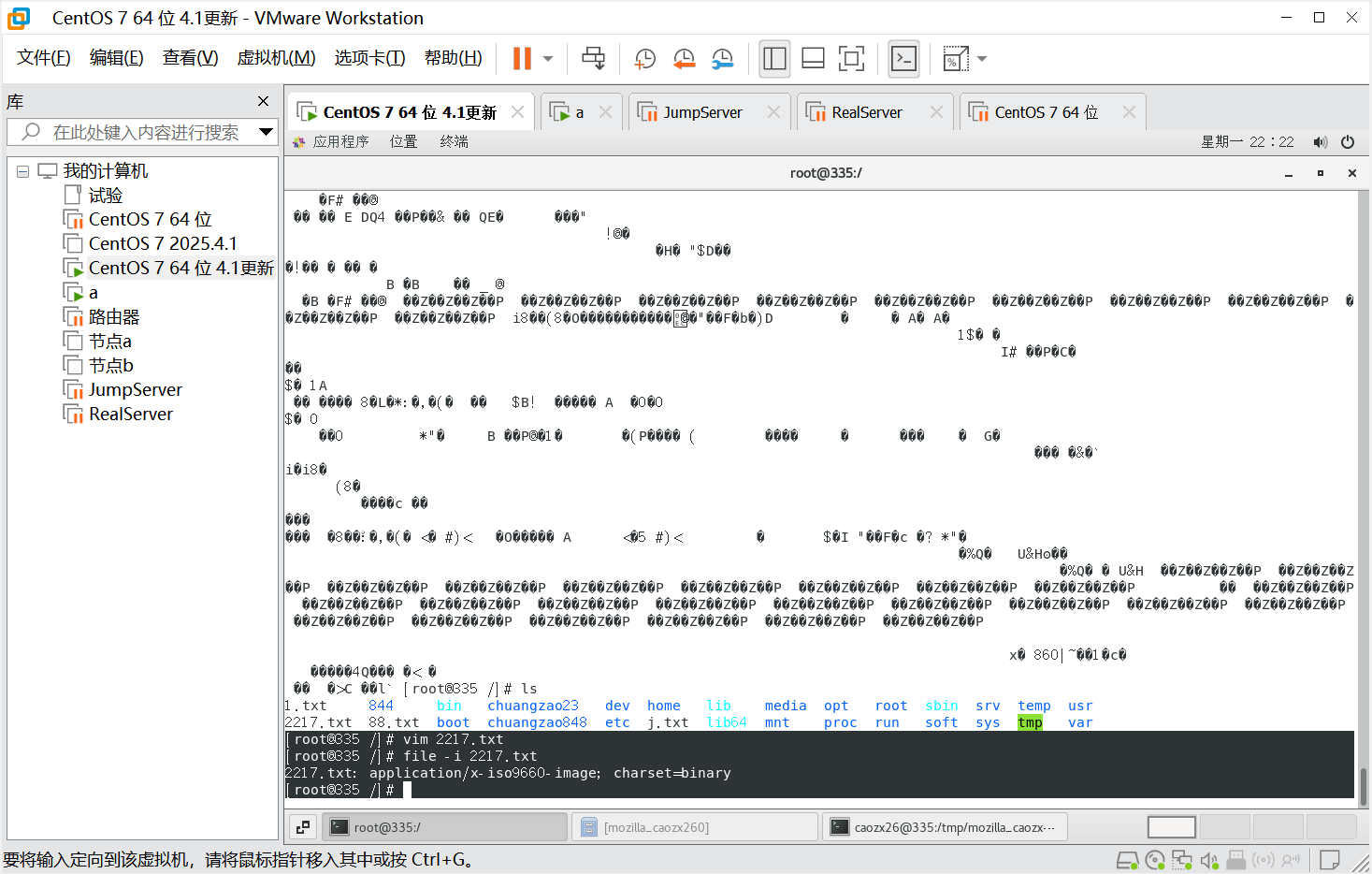1372x874 pixels.
Task: Pause the virtual machine
Action: coord(522,58)
